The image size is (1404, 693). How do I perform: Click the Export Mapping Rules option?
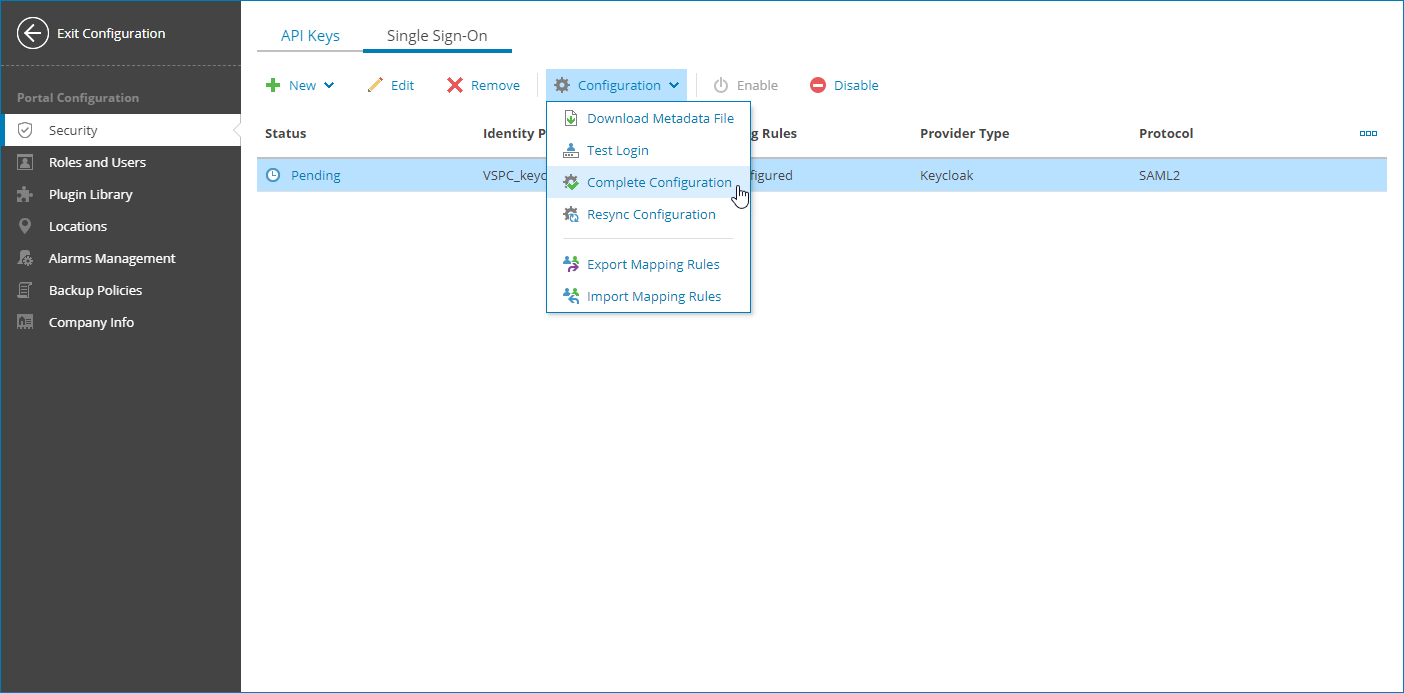pyautogui.click(x=654, y=264)
